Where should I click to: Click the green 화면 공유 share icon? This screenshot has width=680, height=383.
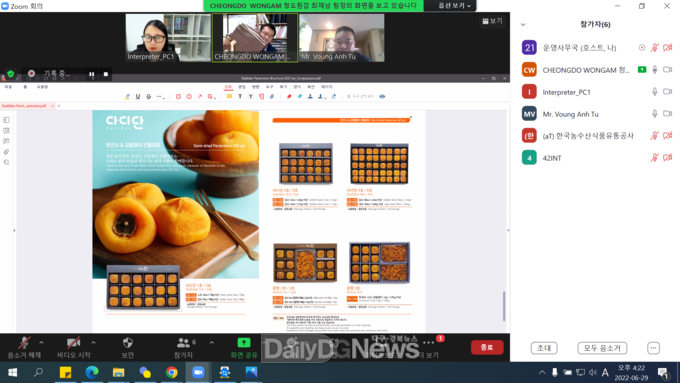point(244,343)
